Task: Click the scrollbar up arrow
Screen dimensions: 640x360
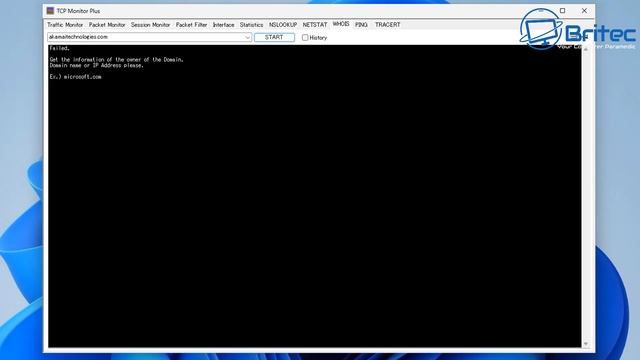Action: point(586,49)
